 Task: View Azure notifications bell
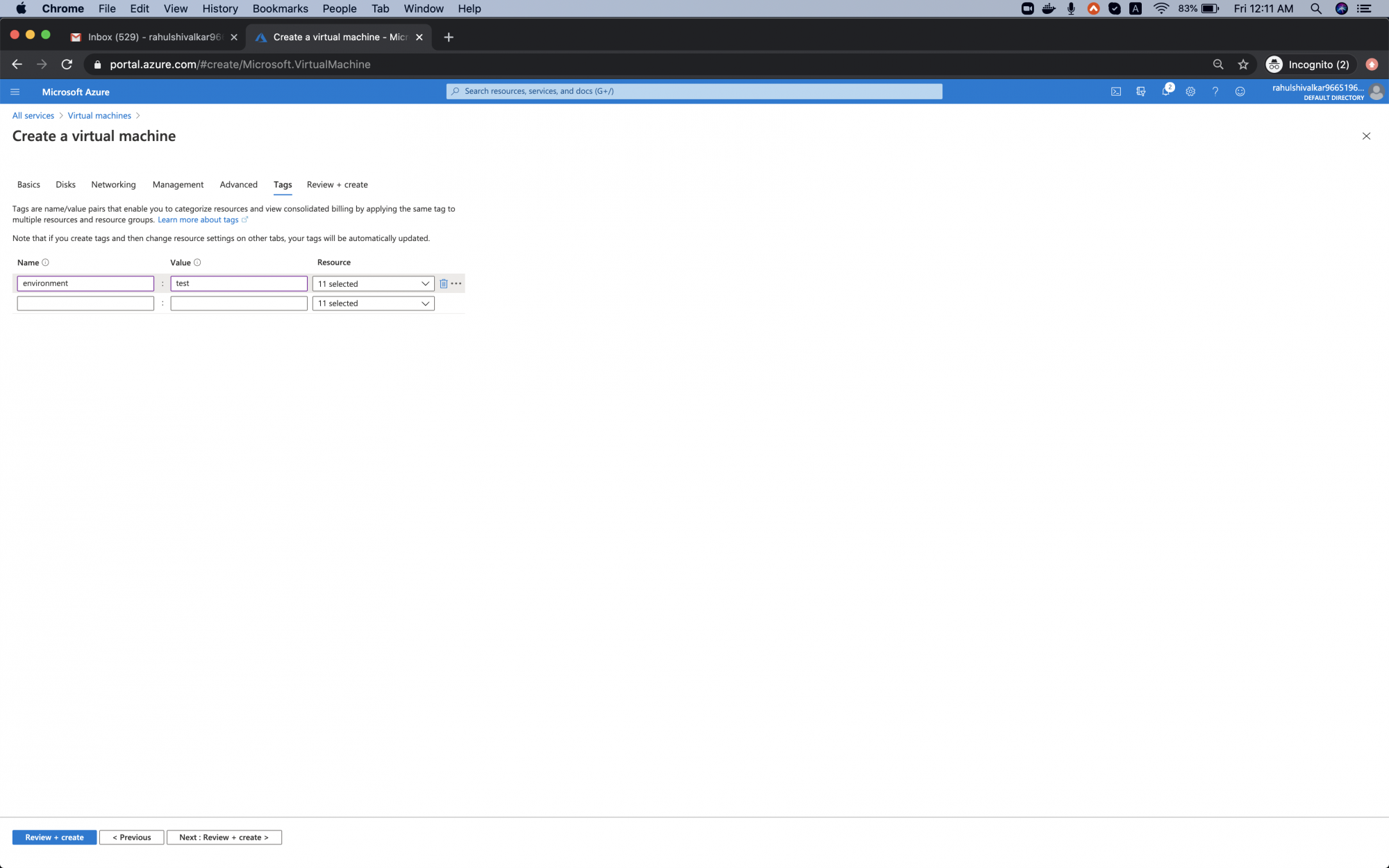click(1167, 91)
